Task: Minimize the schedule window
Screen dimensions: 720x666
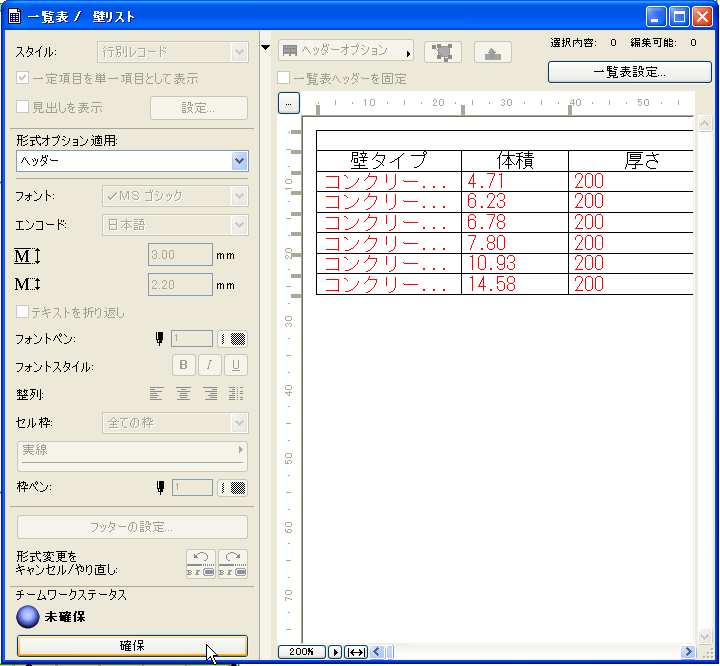Action: click(x=656, y=17)
